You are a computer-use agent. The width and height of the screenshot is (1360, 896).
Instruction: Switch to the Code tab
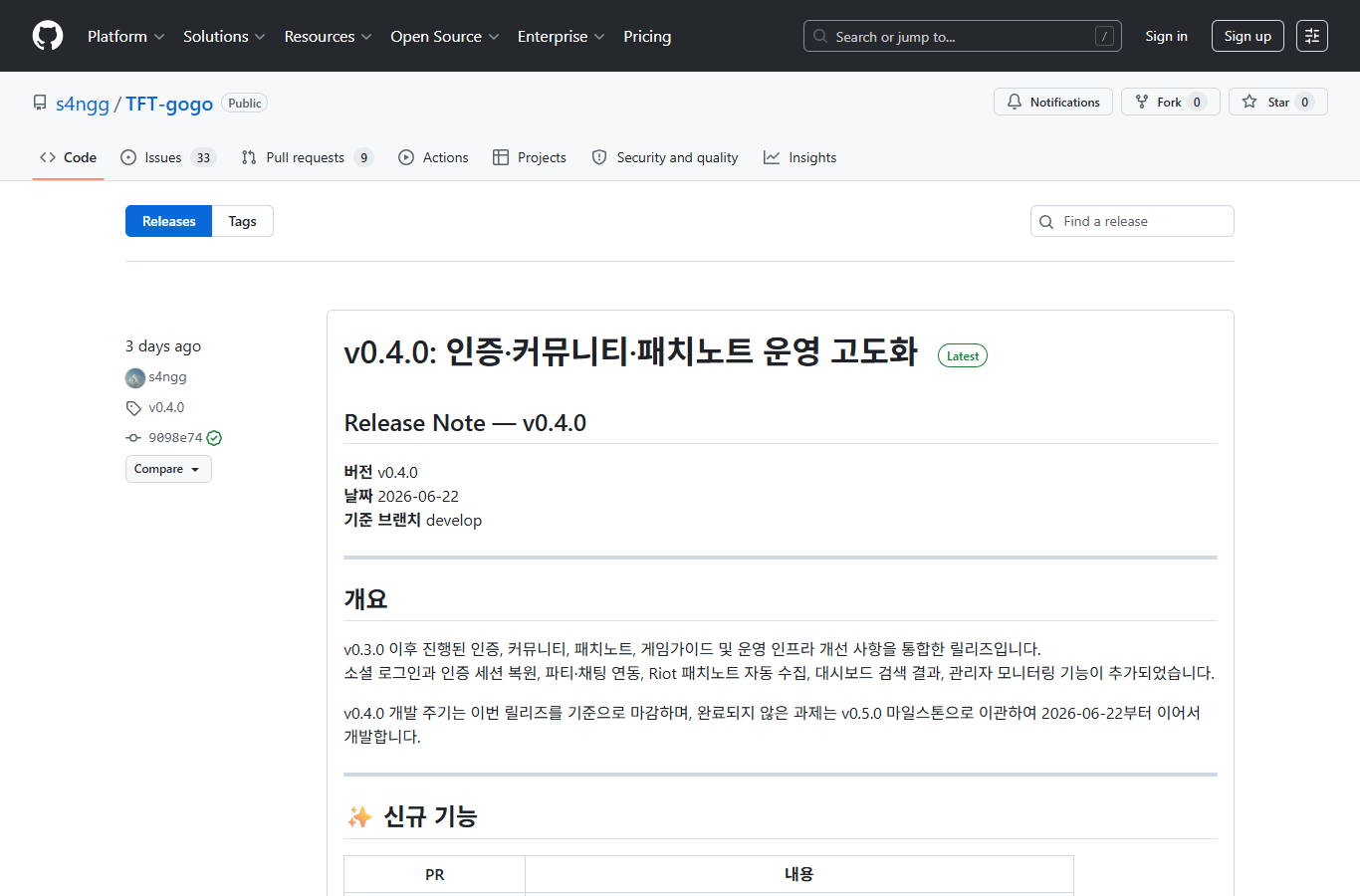pyautogui.click(x=68, y=157)
